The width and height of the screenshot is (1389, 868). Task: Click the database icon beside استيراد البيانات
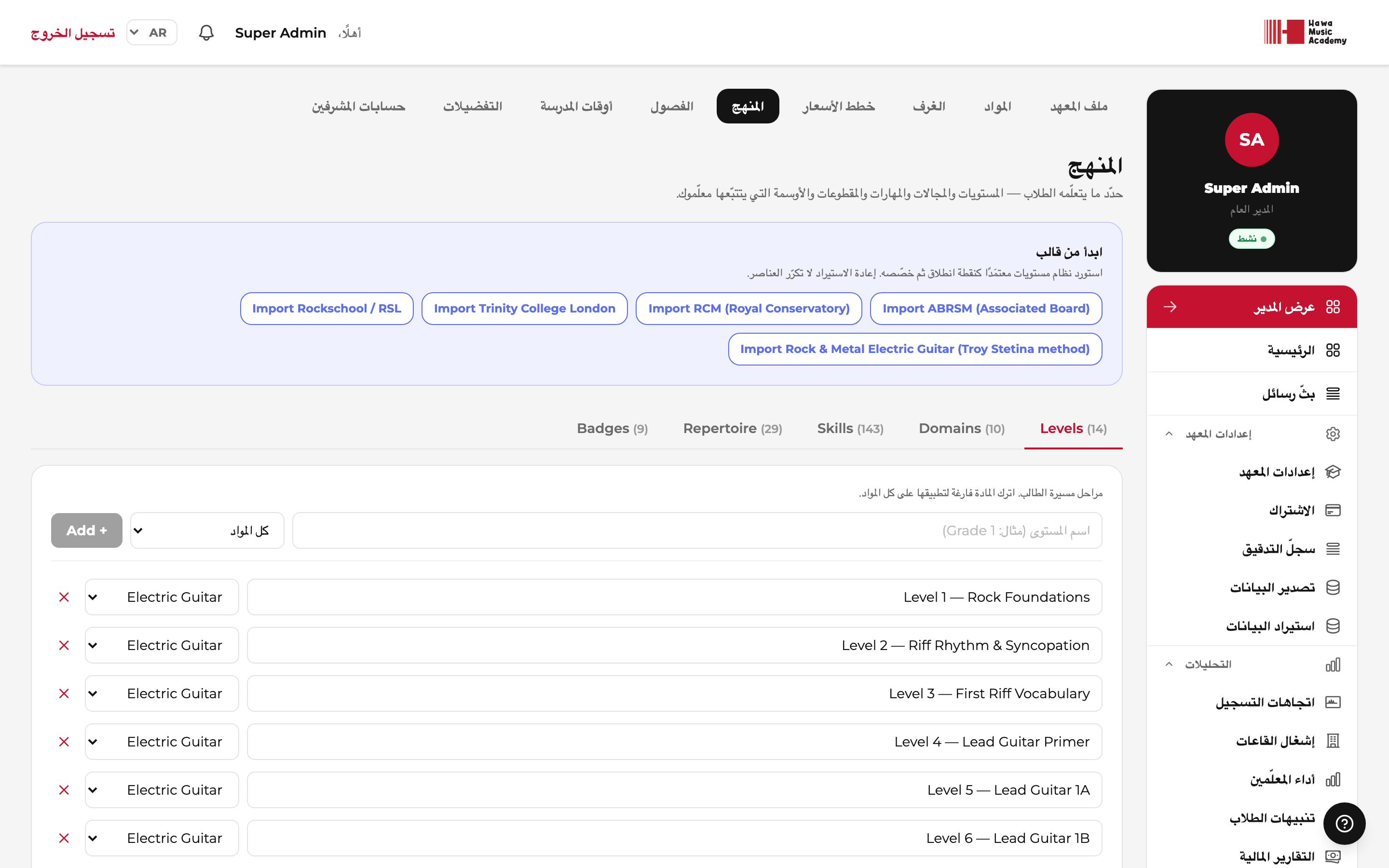[x=1333, y=626]
